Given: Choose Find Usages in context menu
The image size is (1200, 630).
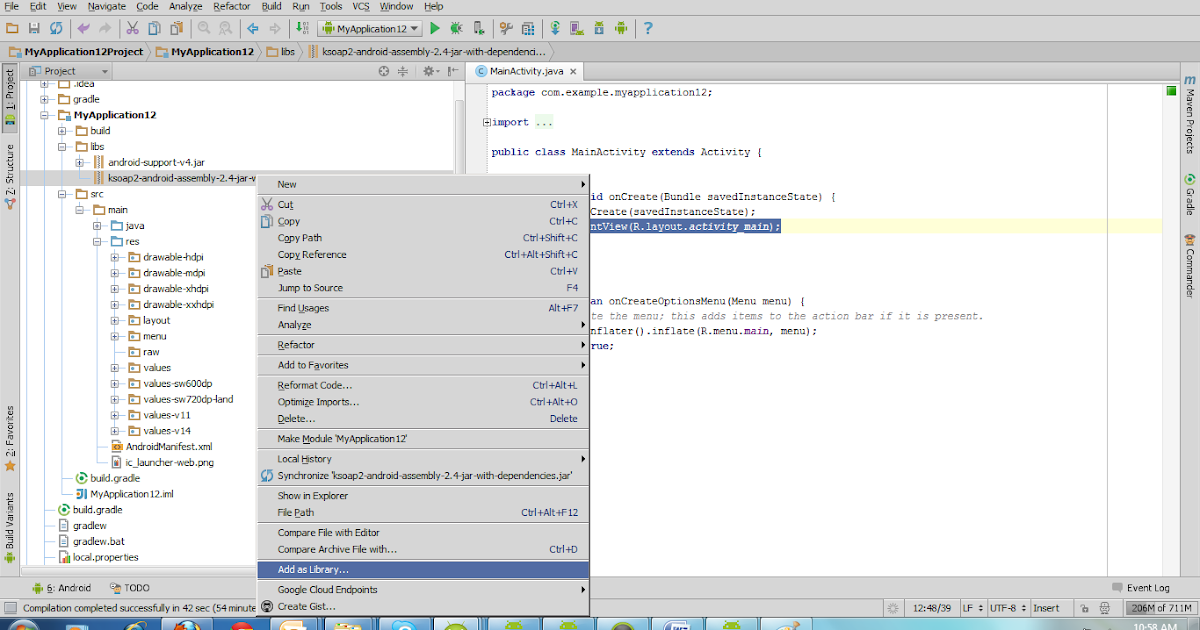Looking at the screenshot, I should [424, 308].
